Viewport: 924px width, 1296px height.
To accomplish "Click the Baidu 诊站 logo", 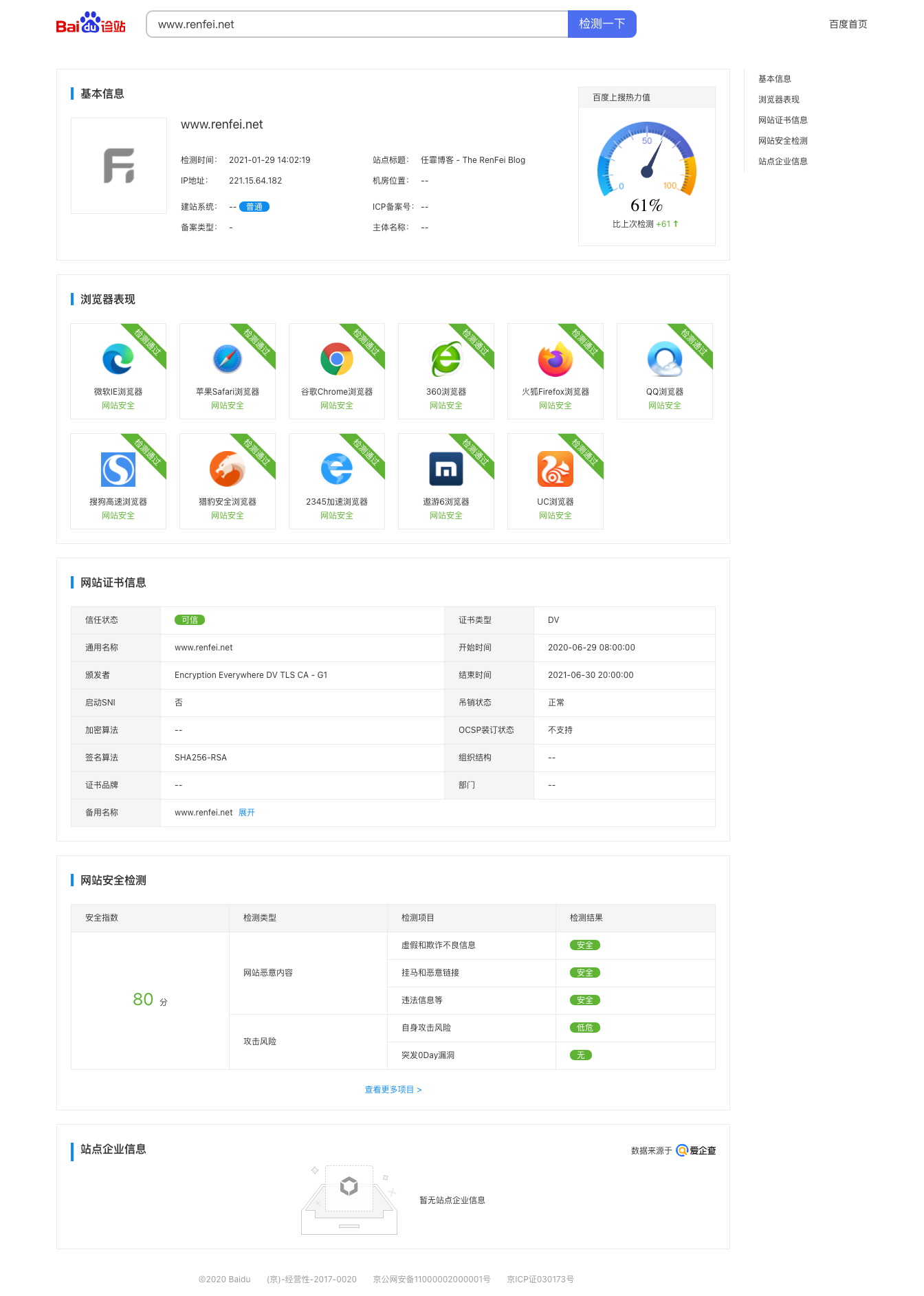I will click(x=91, y=23).
